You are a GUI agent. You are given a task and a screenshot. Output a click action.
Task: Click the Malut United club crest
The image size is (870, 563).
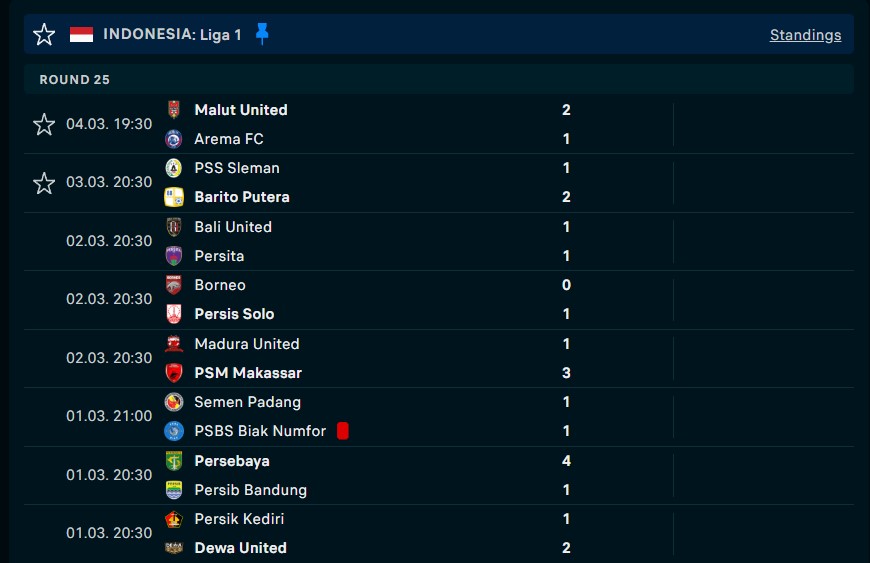(174, 110)
